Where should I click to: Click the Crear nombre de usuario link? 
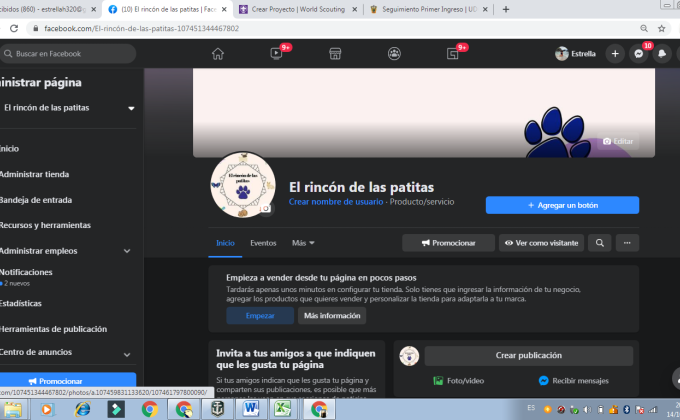(335, 201)
